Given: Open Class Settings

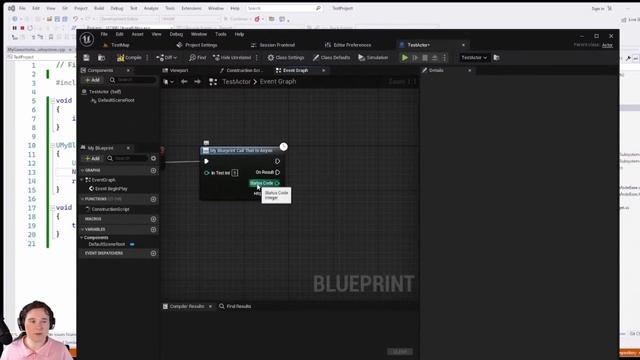Looking at the screenshot, I should tap(286, 58).
